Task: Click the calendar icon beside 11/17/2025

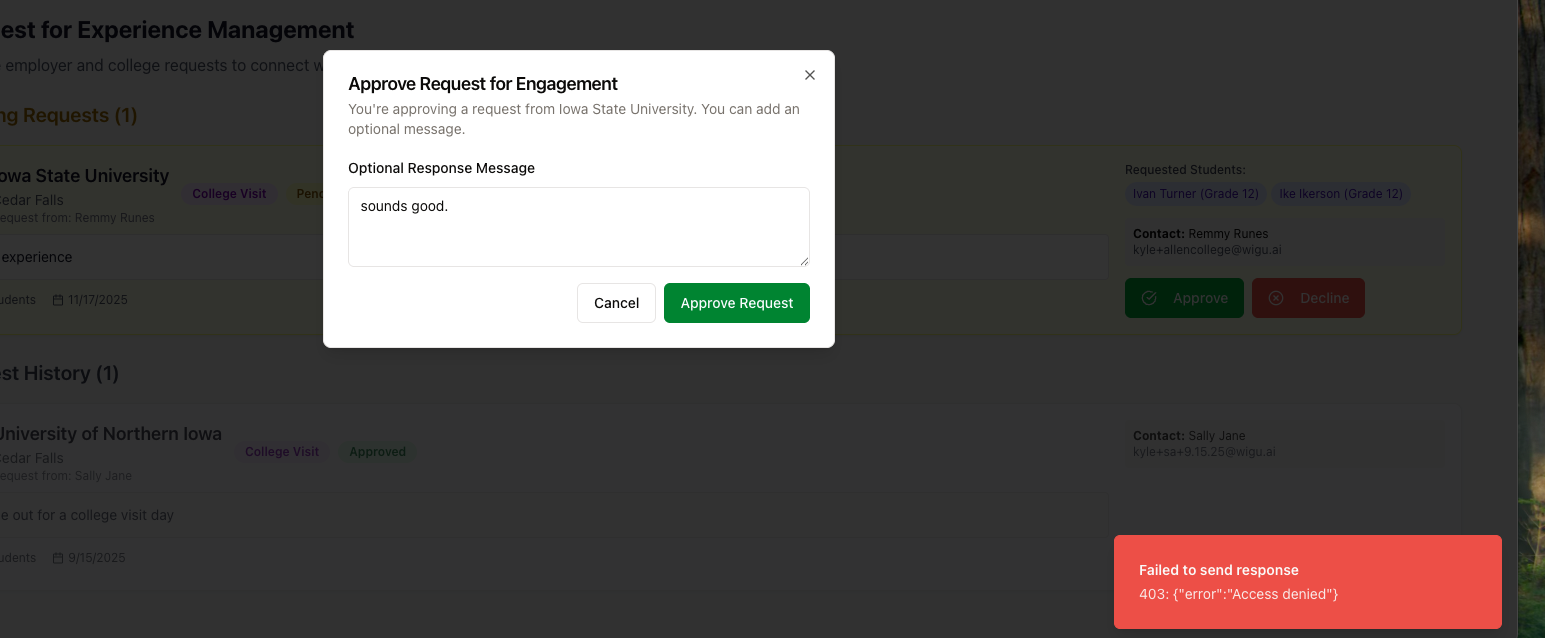Action: point(58,300)
